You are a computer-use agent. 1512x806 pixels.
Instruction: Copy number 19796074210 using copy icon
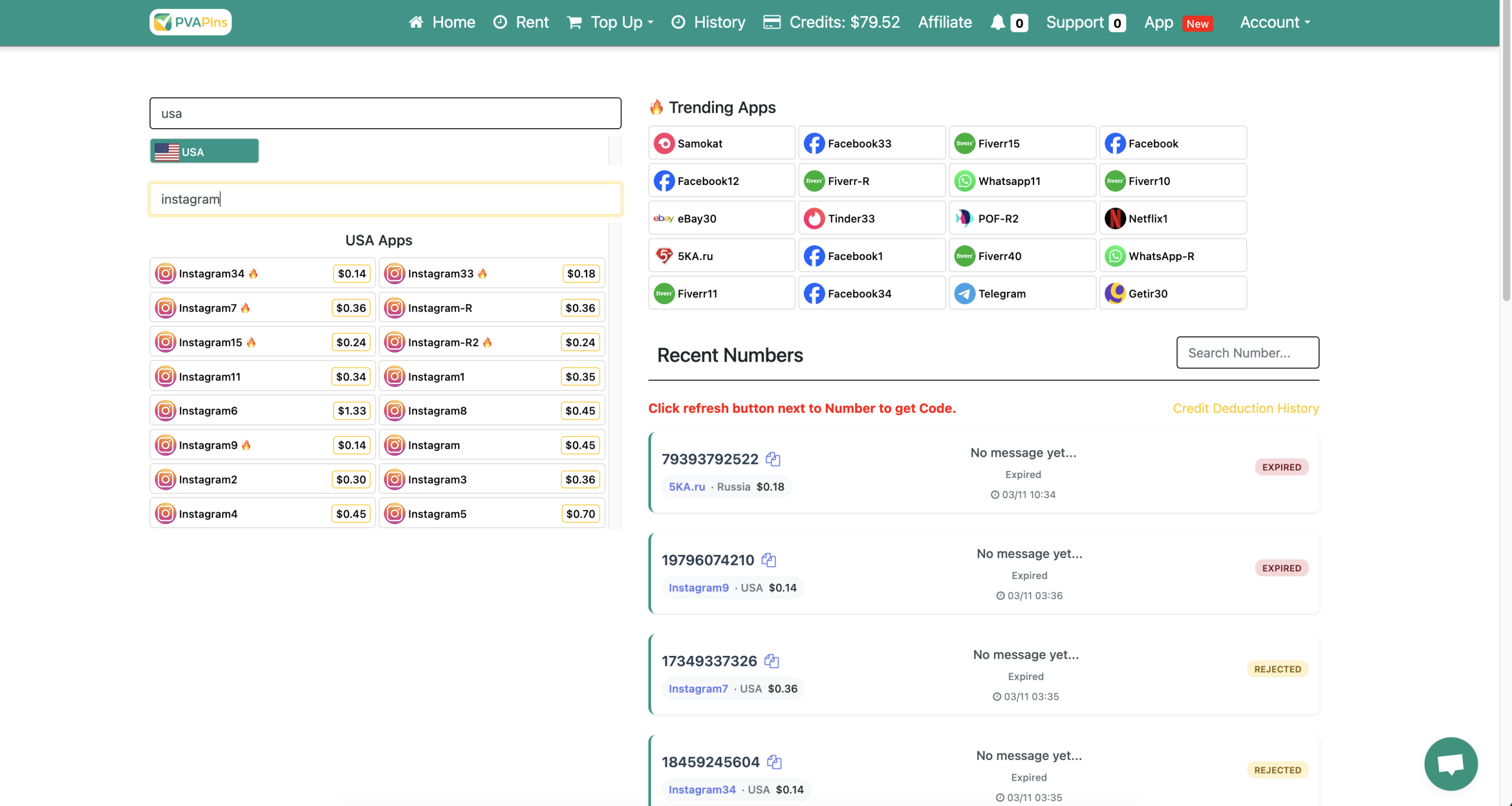coord(768,560)
